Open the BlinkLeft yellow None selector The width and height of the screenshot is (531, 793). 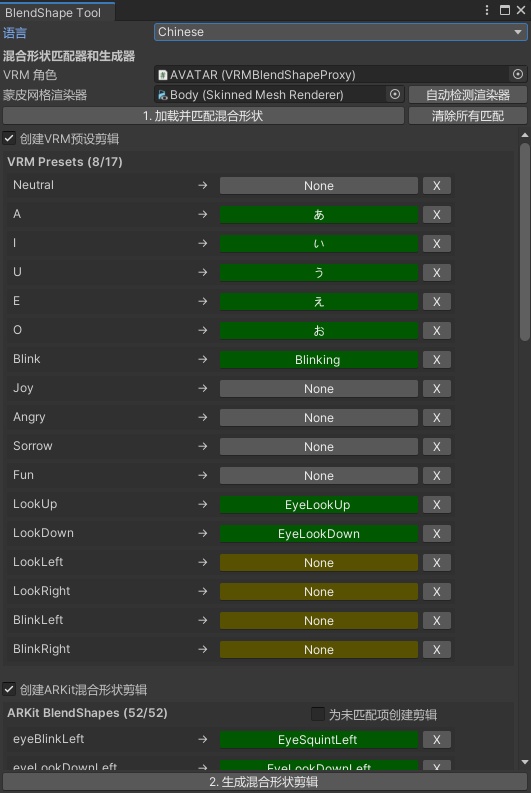[319, 621]
